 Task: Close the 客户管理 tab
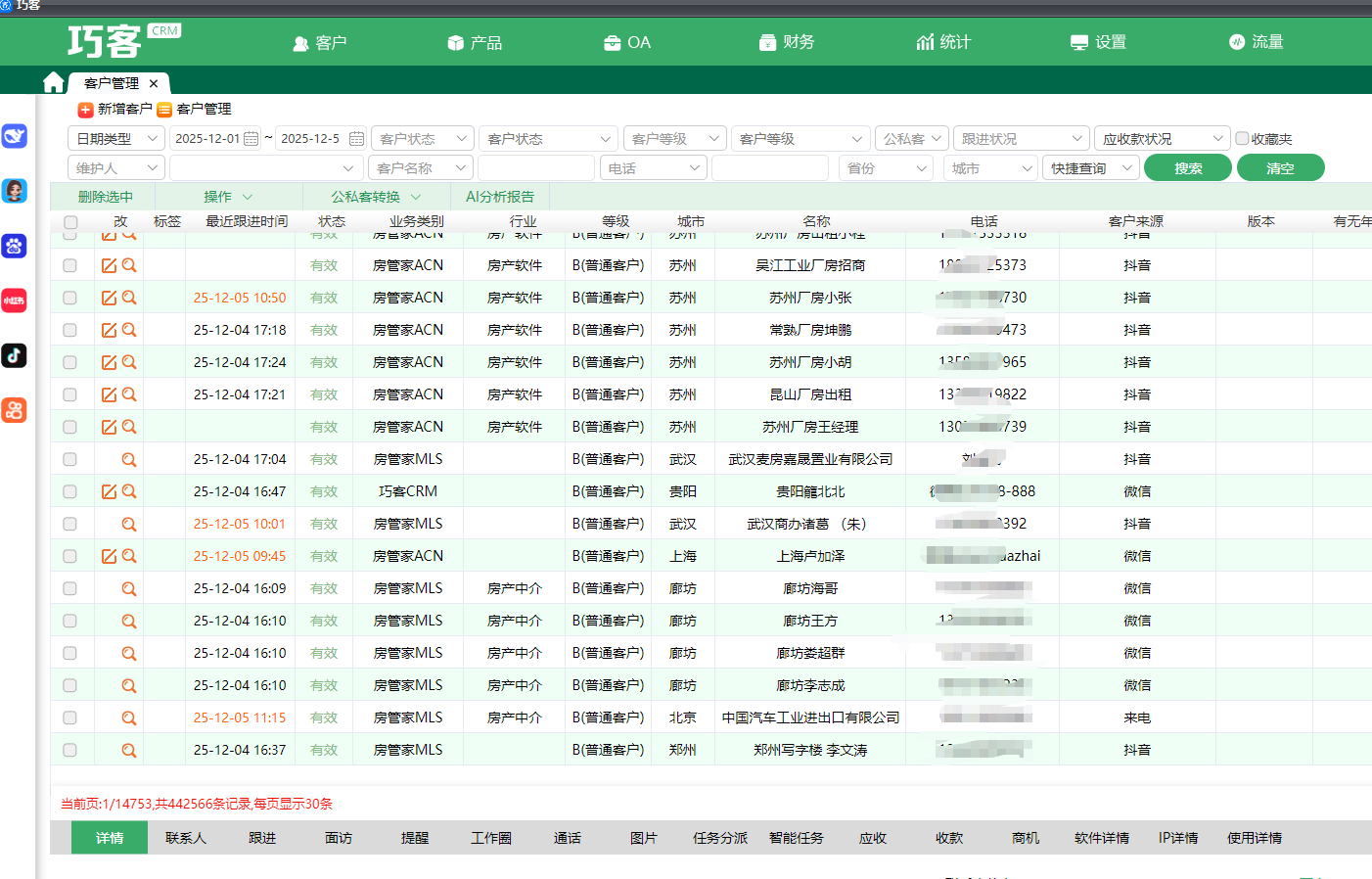pyautogui.click(x=154, y=84)
